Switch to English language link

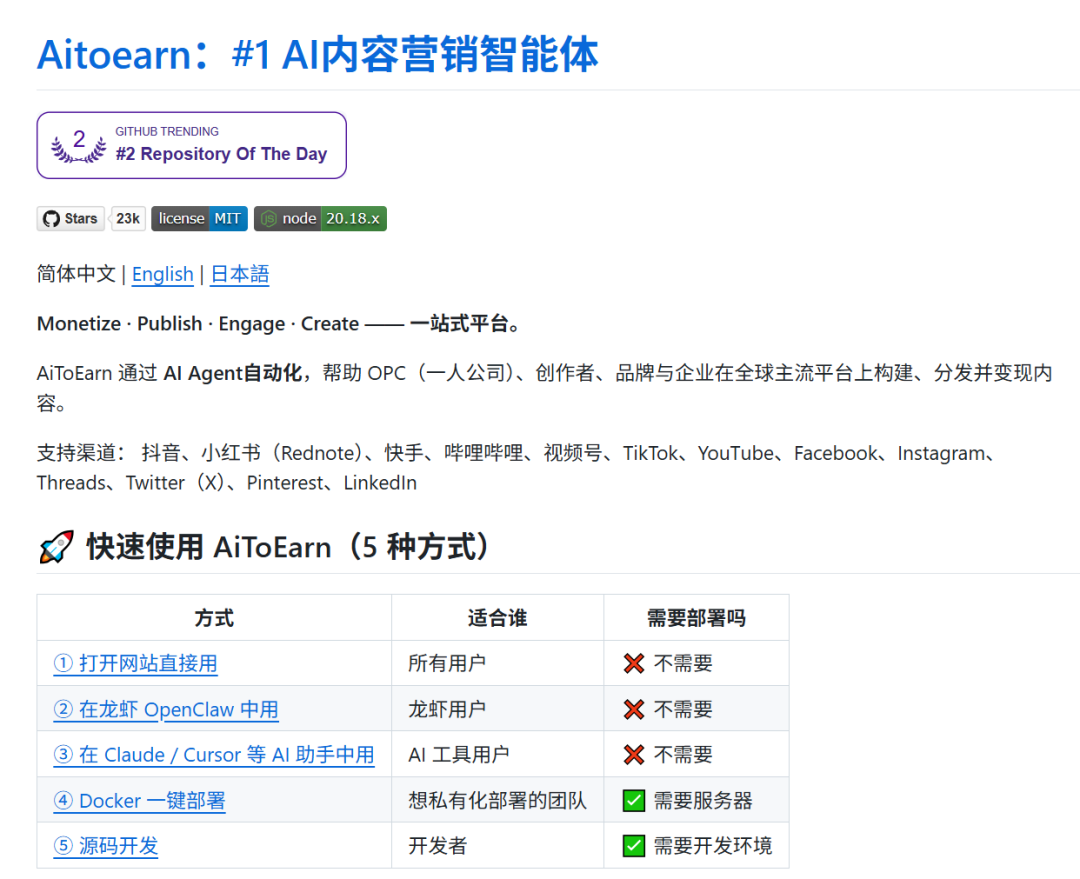[x=163, y=274]
